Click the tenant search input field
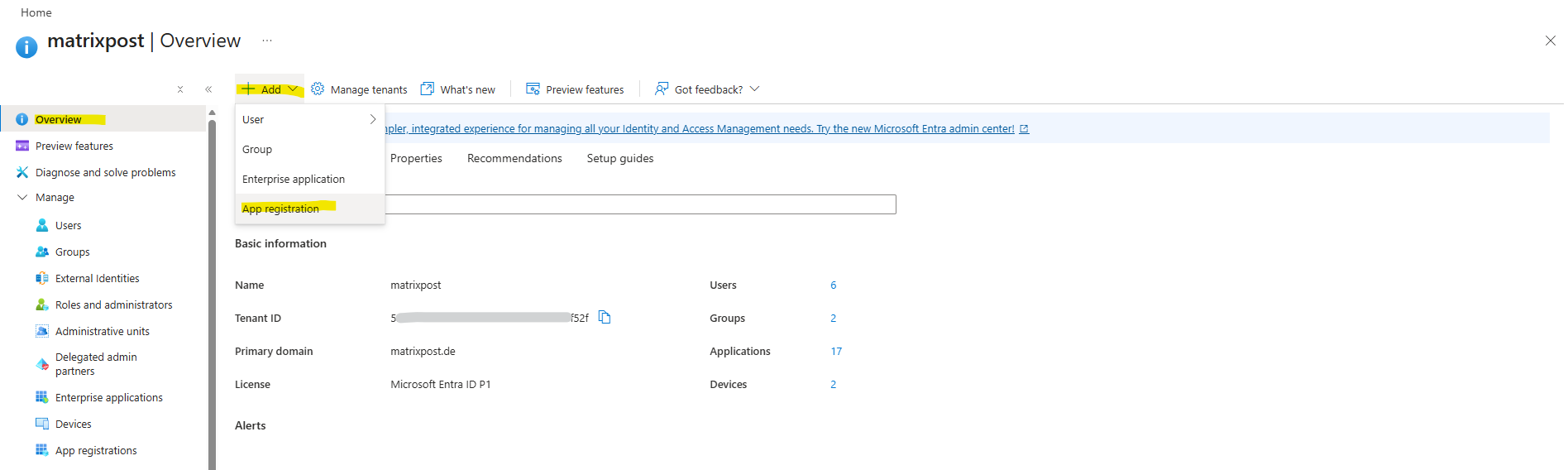The width and height of the screenshot is (1568, 470). click(640, 204)
